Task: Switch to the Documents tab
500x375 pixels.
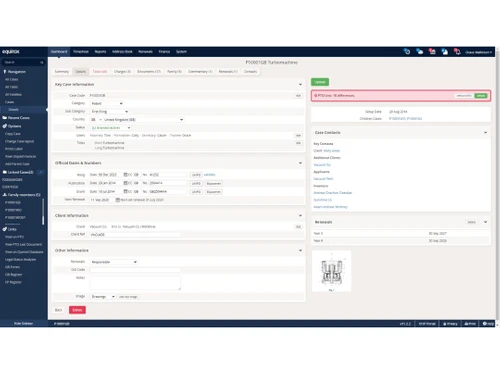Action: click(149, 72)
